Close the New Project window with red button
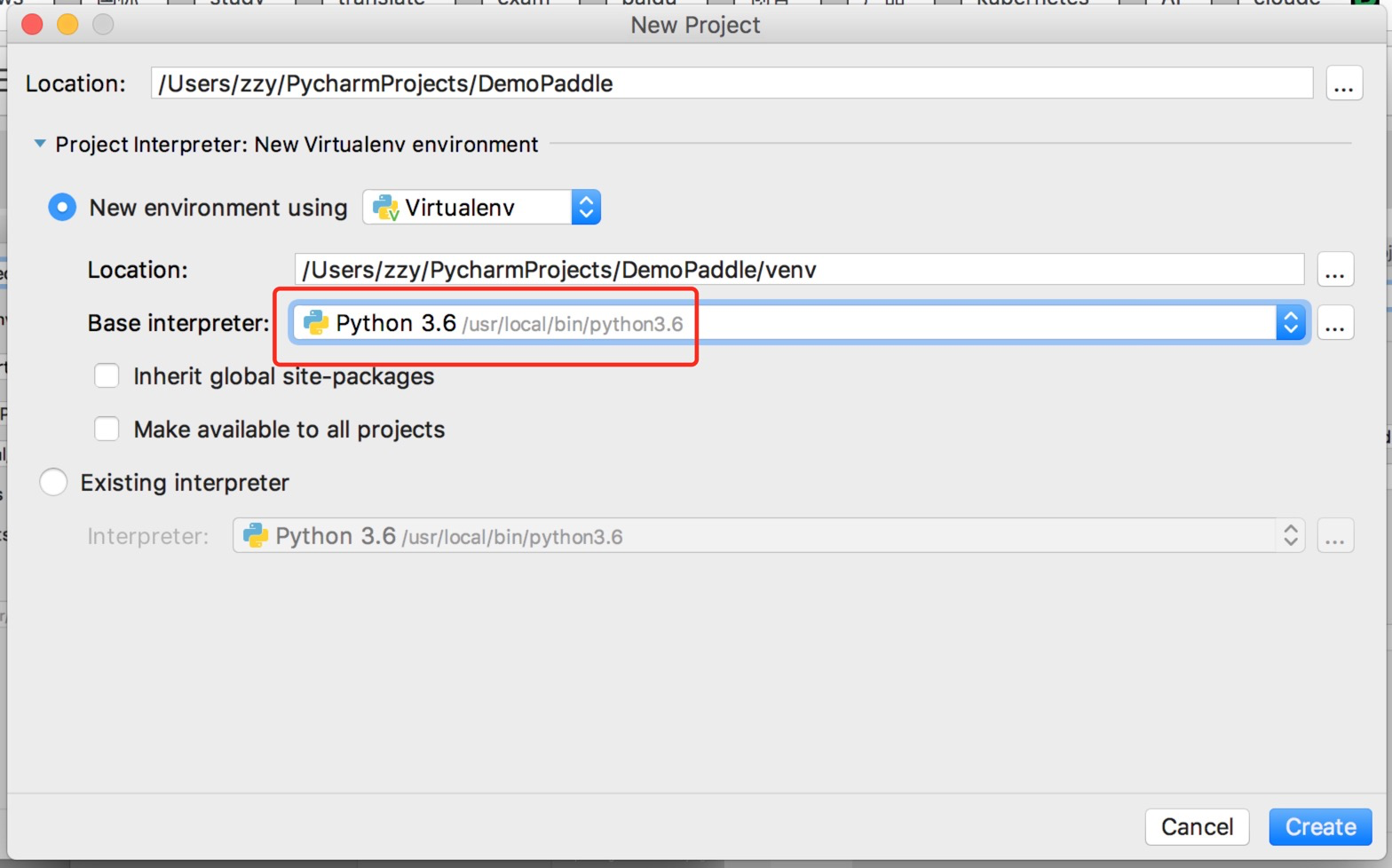 click(32, 25)
